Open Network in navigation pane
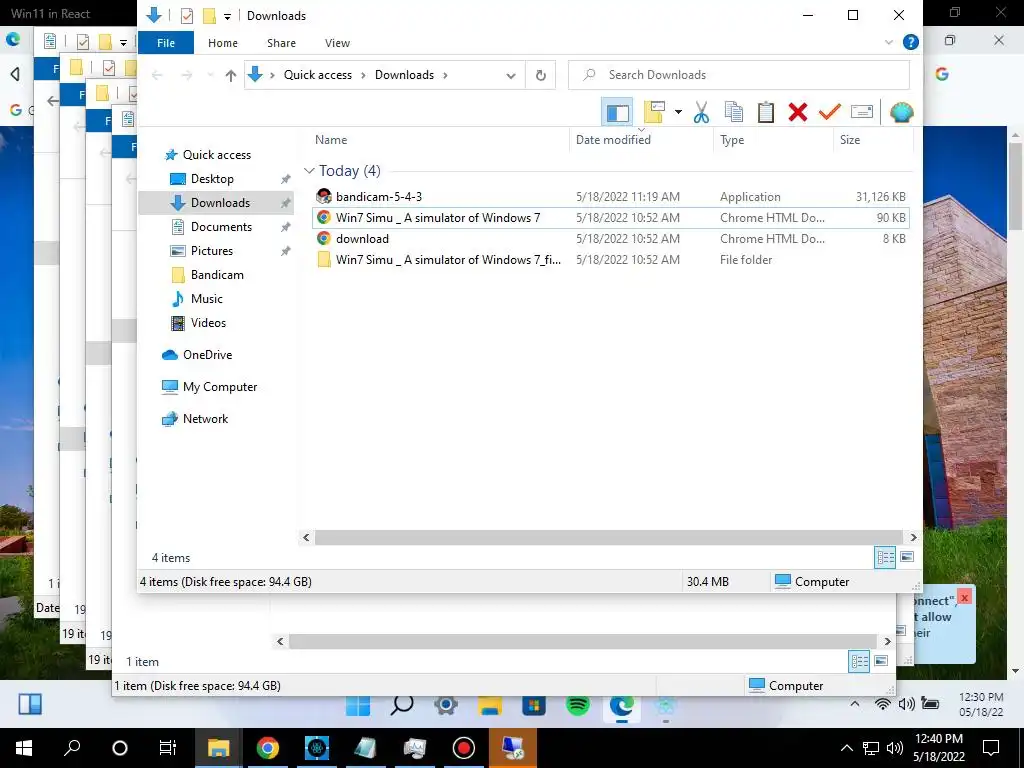Viewport: 1024px width, 768px height. (x=205, y=419)
